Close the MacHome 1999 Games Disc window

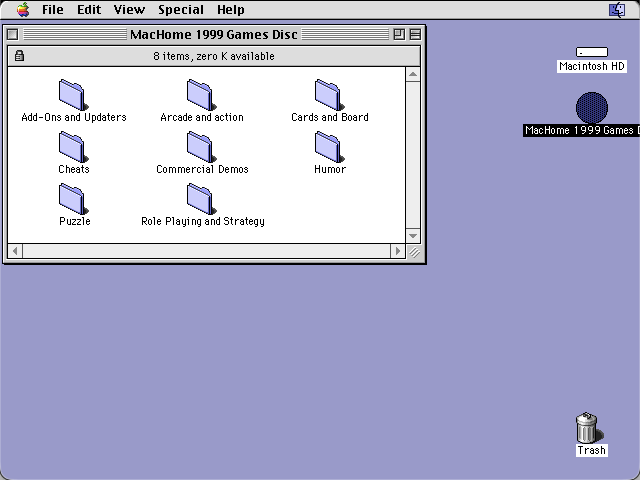coord(13,34)
